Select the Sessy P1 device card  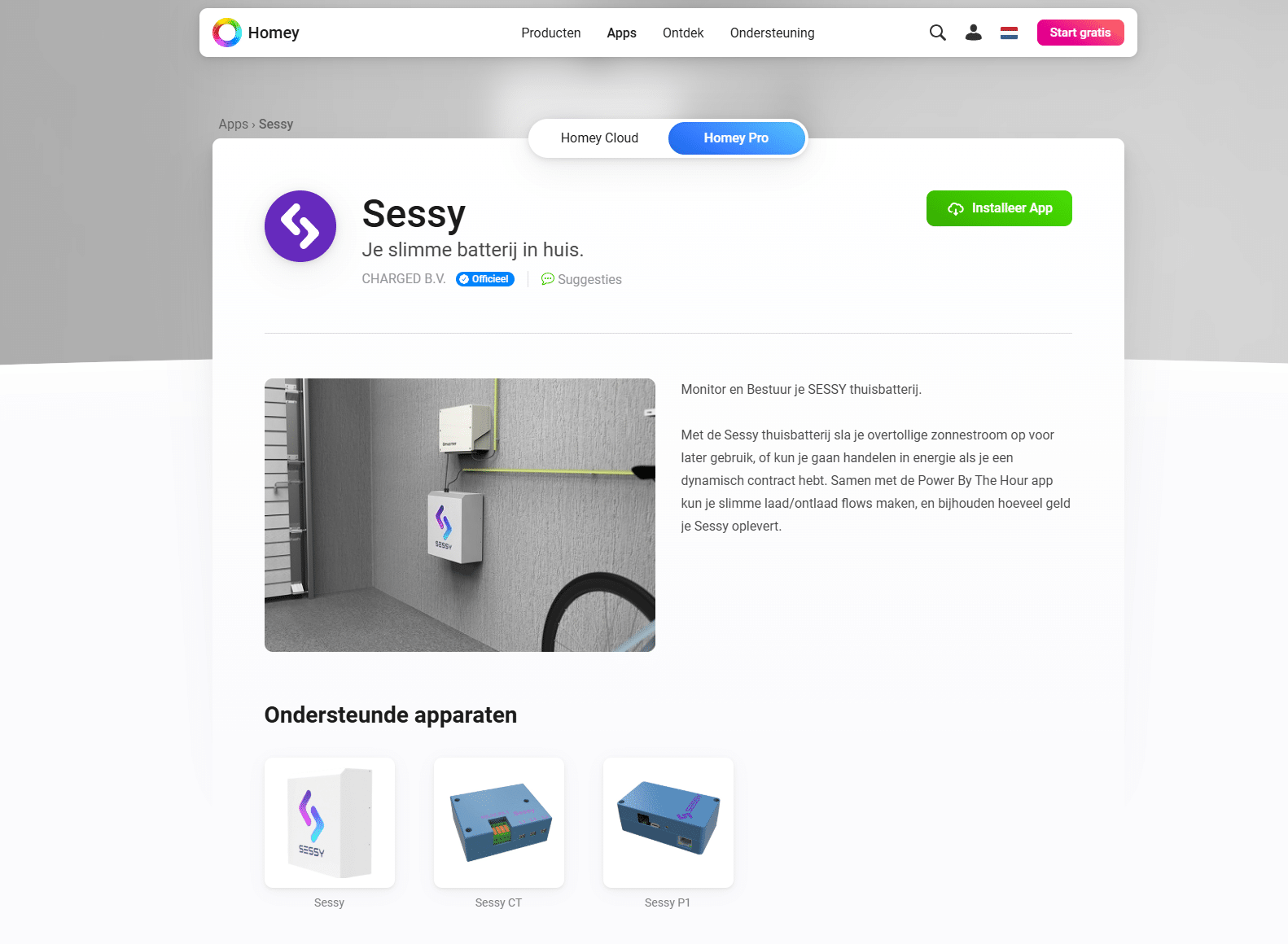[x=668, y=833]
